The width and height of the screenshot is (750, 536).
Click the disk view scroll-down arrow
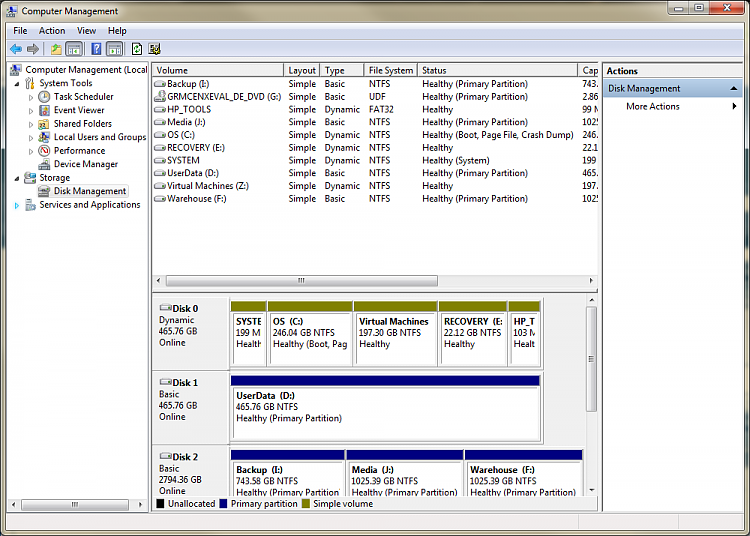tap(592, 490)
